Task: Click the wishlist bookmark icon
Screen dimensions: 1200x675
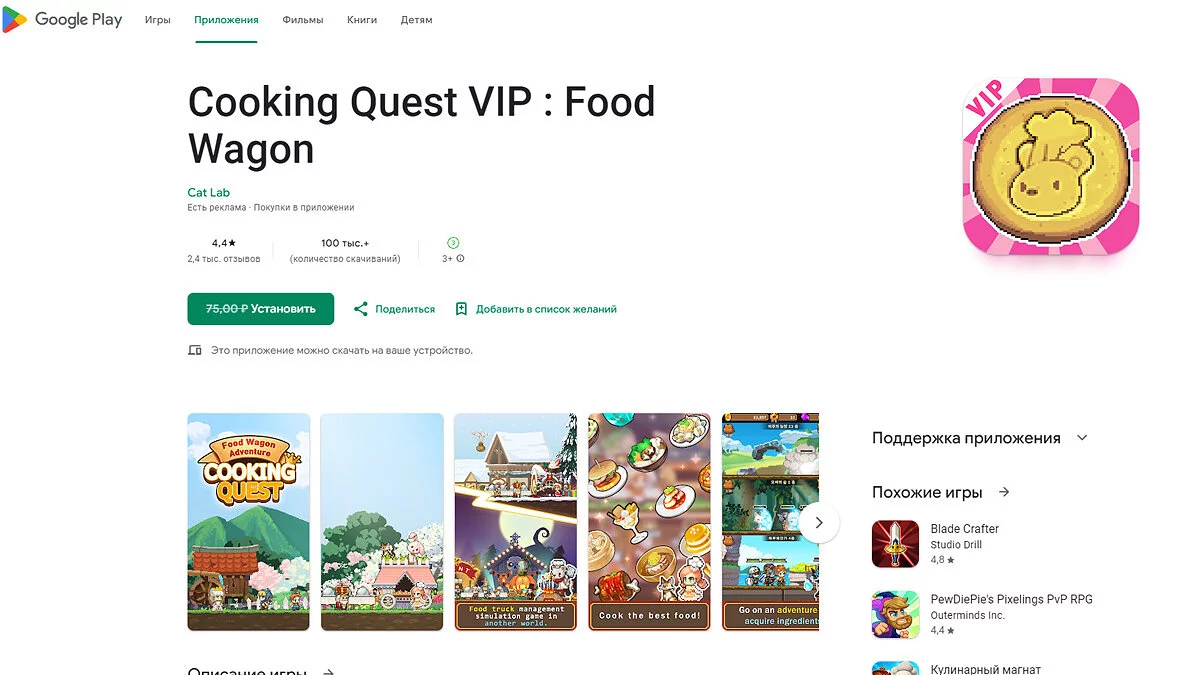Action: click(x=461, y=309)
